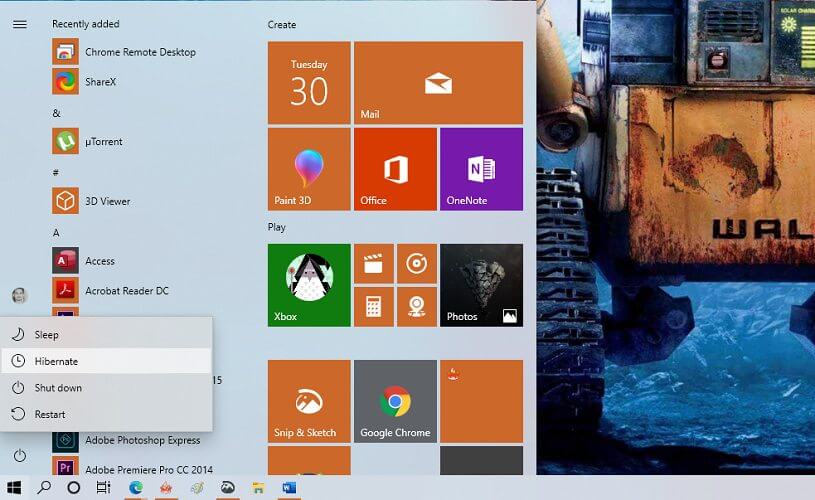Open Microsoft Edge from taskbar
This screenshot has height=500, width=815.
pyautogui.click(x=136, y=488)
